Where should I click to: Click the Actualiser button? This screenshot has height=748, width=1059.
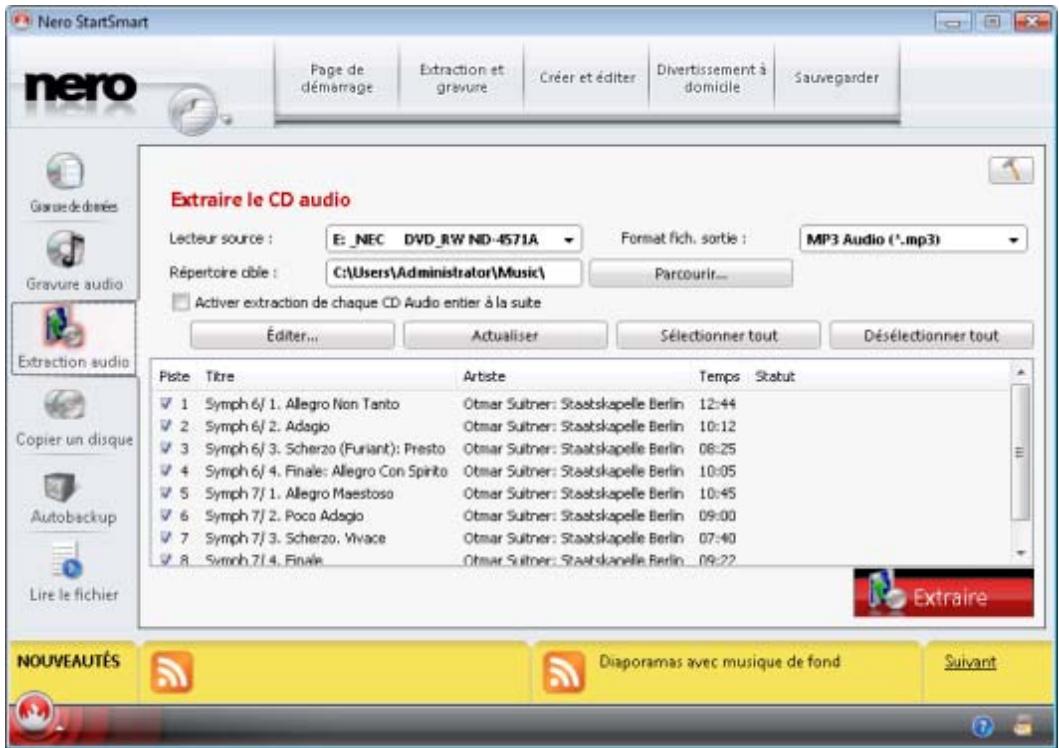tap(505, 336)
